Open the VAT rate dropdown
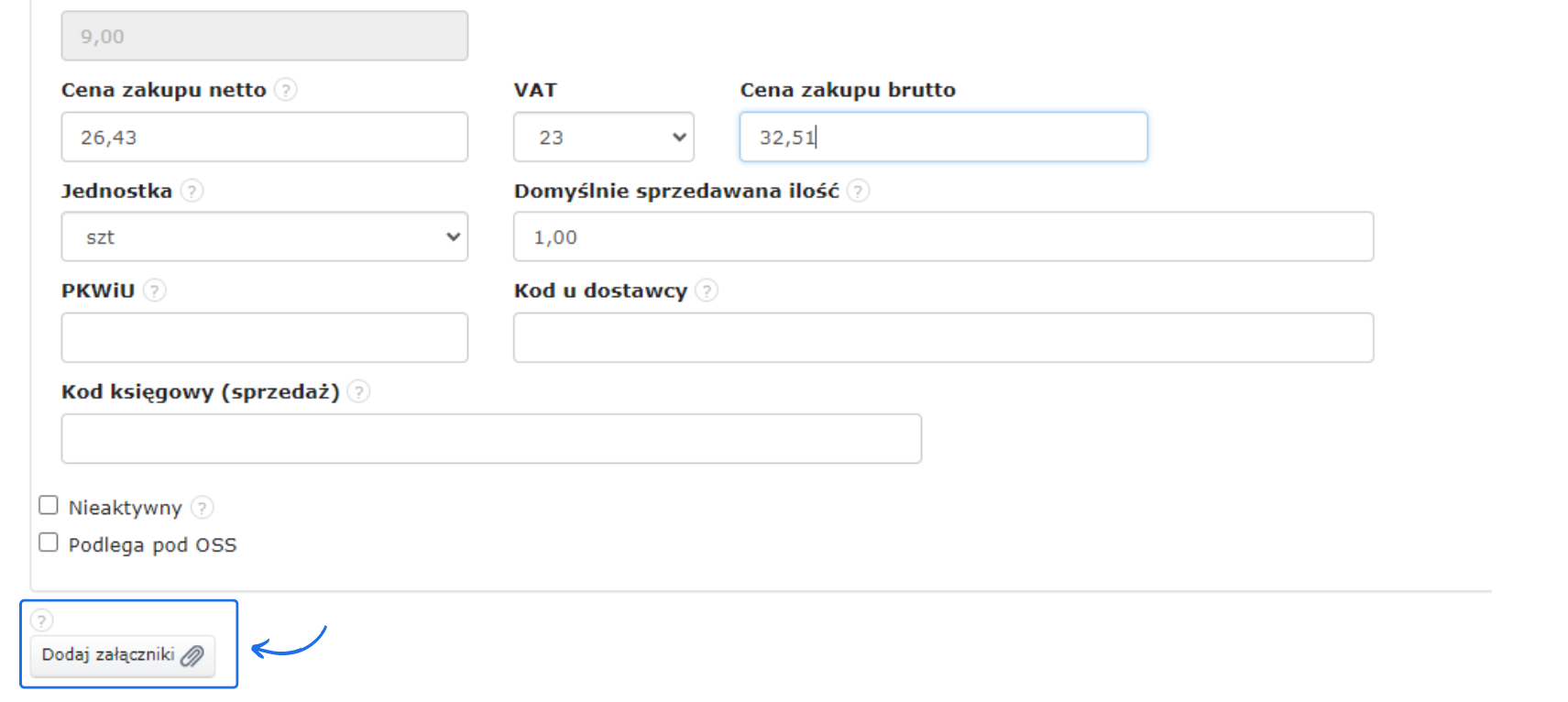The width and height of the screenshot is (1568, 702). click(603, 137)
